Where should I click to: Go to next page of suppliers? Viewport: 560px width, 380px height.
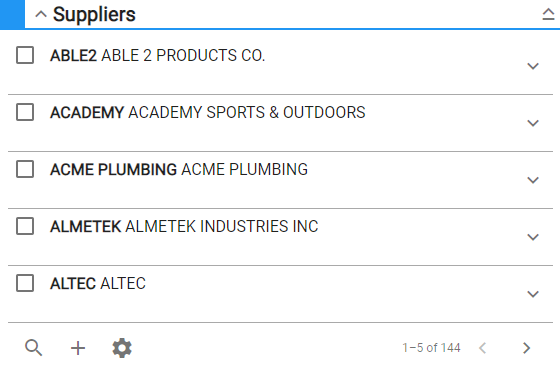tap(526, 348)
